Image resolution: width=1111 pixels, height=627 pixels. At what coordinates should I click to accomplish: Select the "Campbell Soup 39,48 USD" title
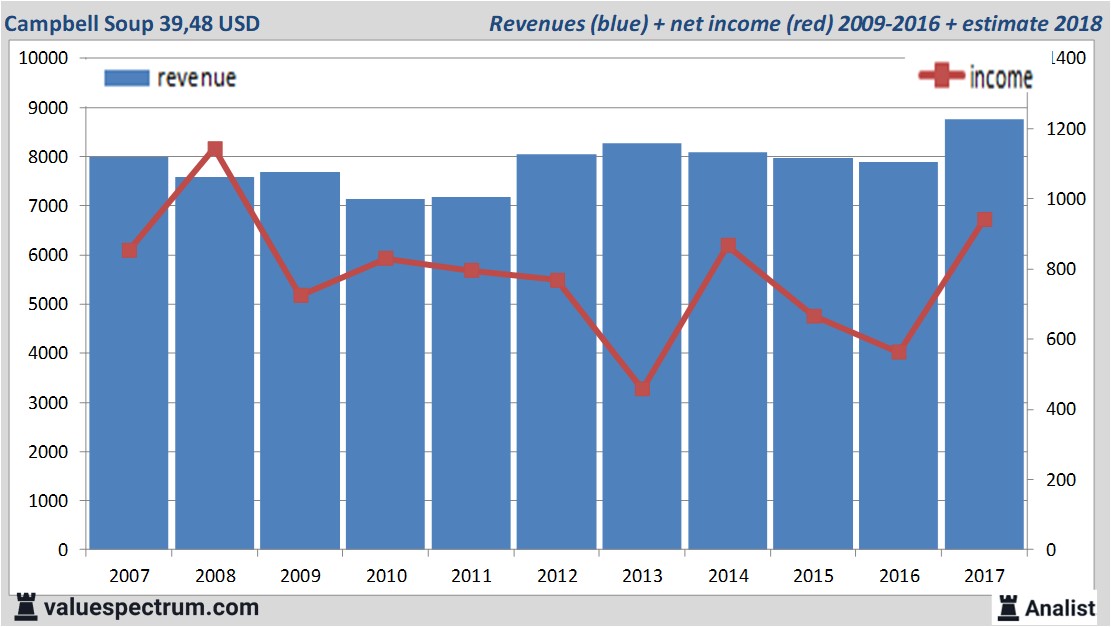[132, 23]
